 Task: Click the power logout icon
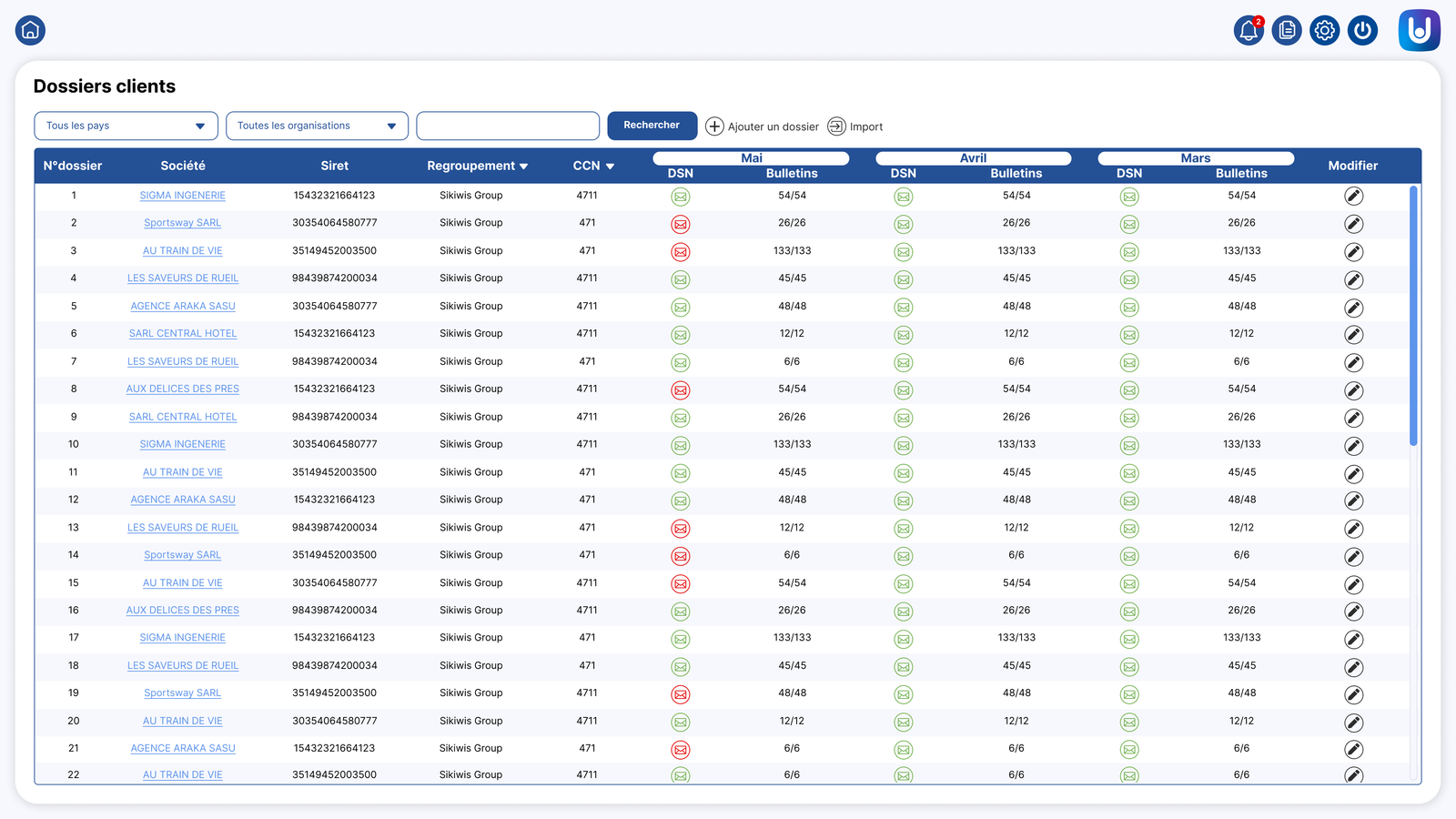point(1362,30)
